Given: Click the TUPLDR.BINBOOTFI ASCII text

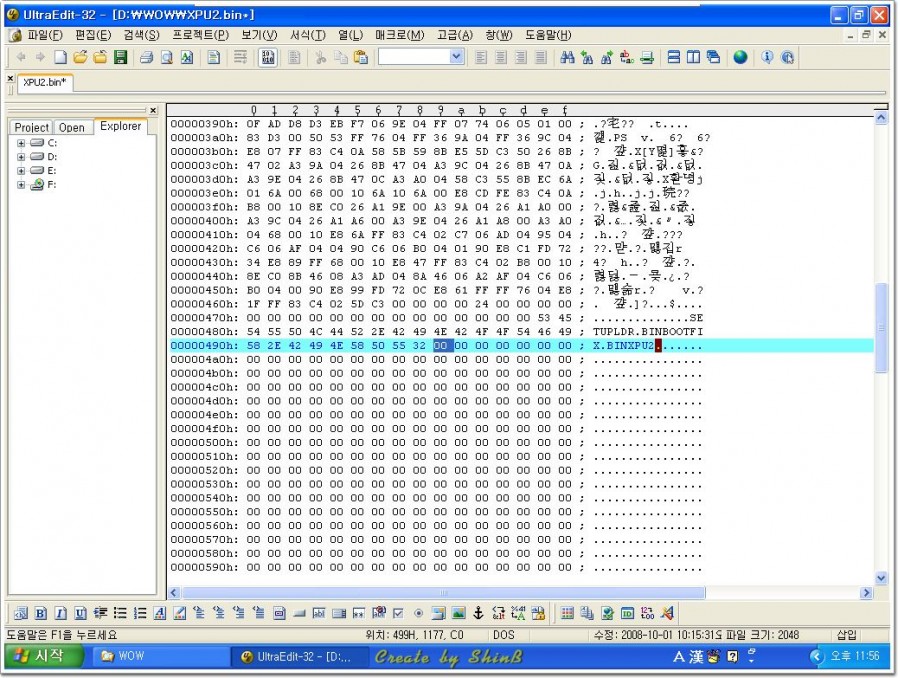Looking at the screenshot, I should [647, 332].
